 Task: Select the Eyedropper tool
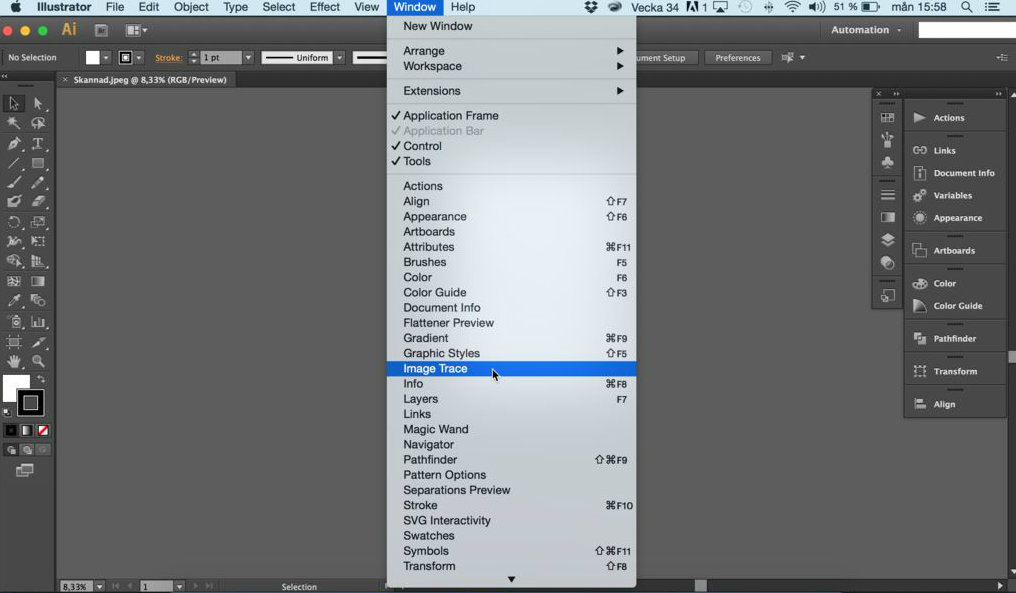coord(14,301)
